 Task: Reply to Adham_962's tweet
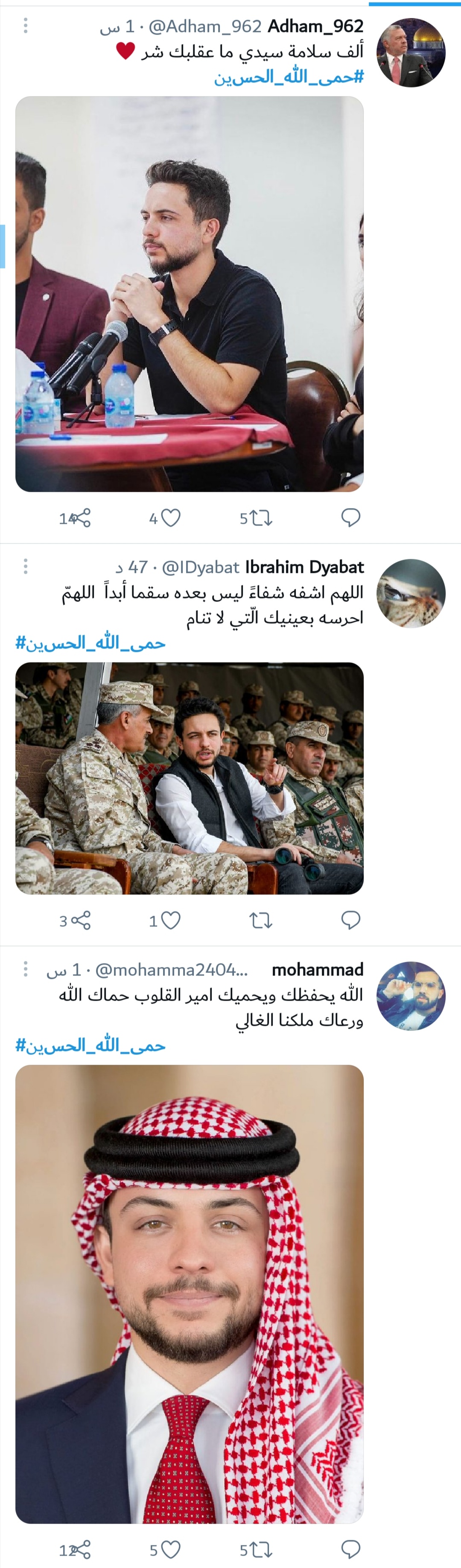pyautogui.click(x=351, y=517)
